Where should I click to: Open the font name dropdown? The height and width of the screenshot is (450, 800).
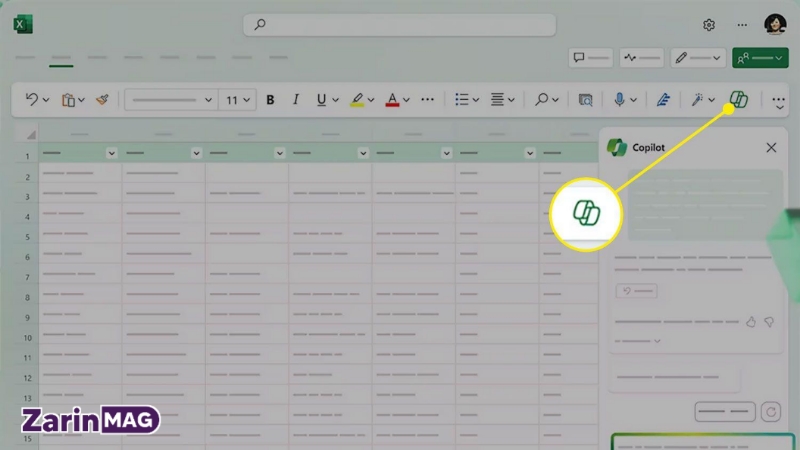171,100
